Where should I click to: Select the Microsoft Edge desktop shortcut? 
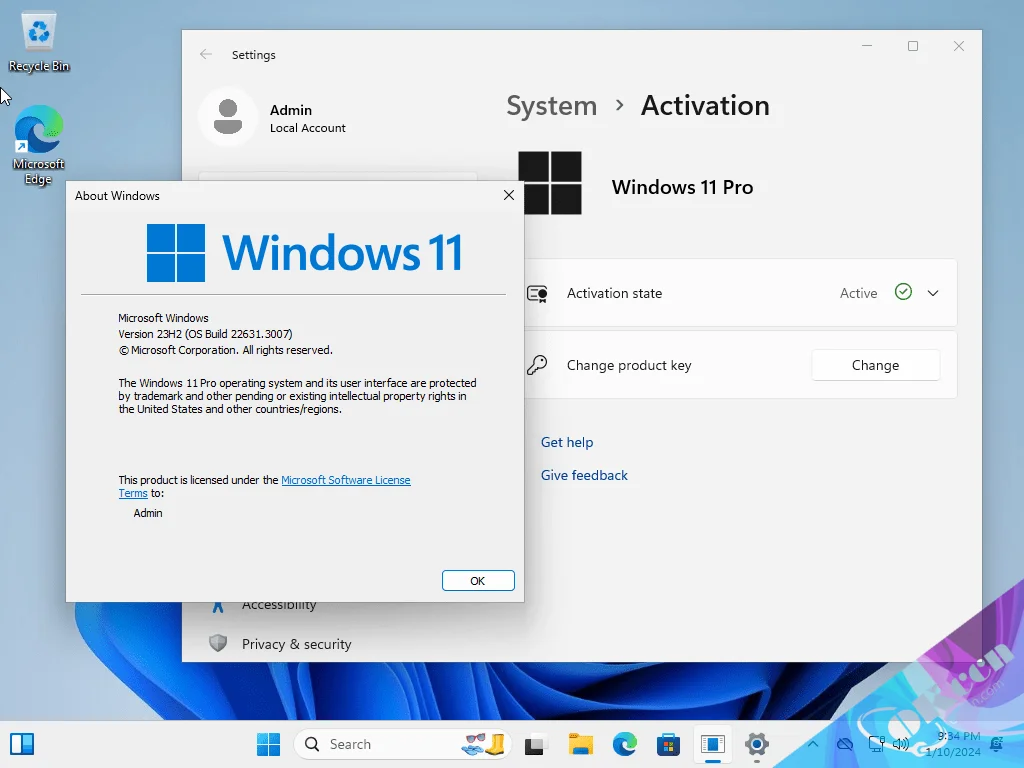point(39,145)
